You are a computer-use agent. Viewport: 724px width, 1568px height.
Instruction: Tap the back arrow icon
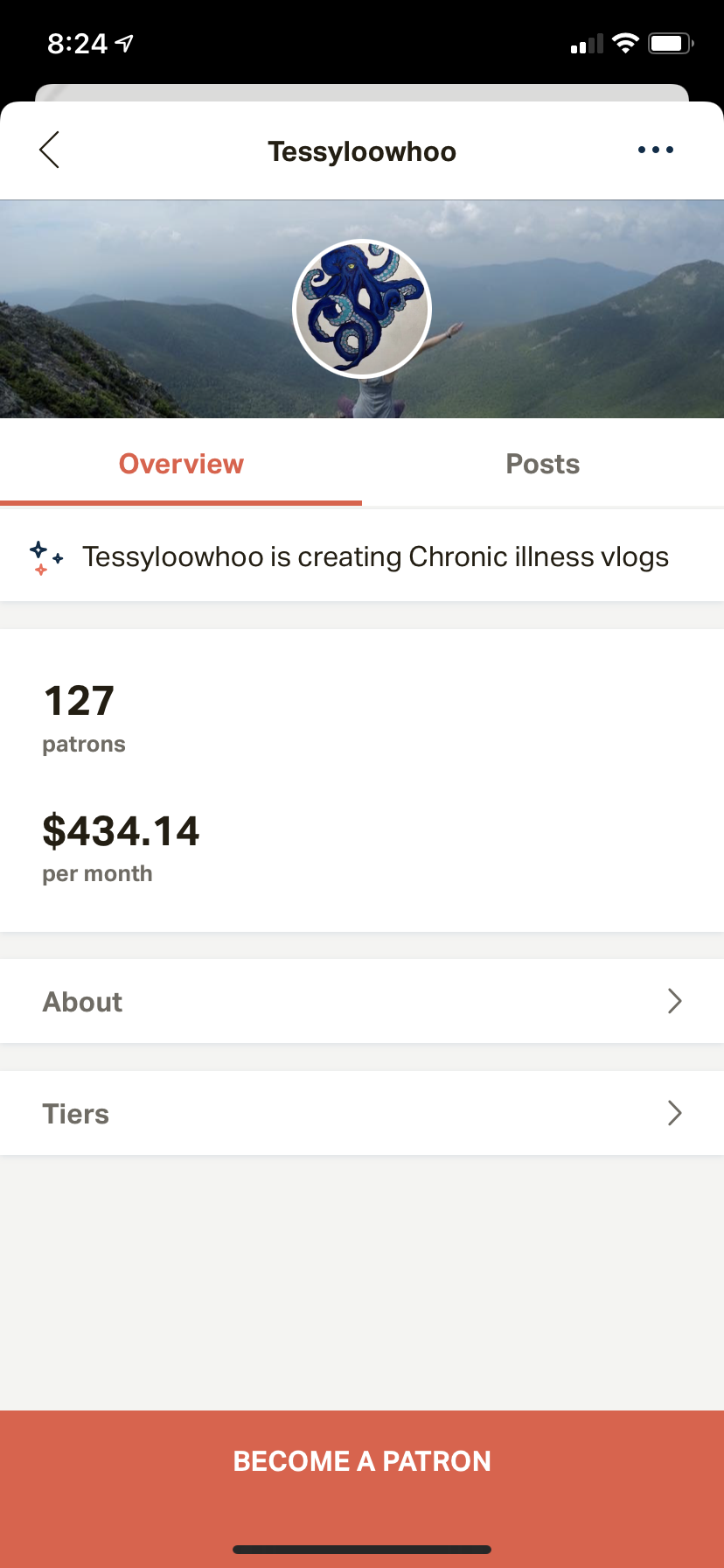pos(50,150)
